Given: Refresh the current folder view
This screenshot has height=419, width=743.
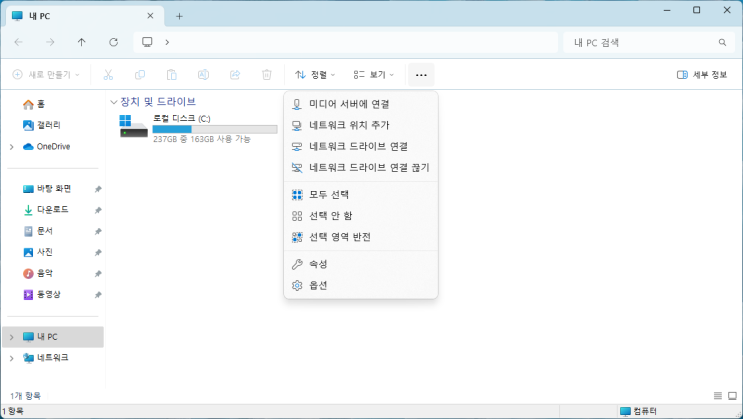Looking at the screenshot, I should click(113, 42).
